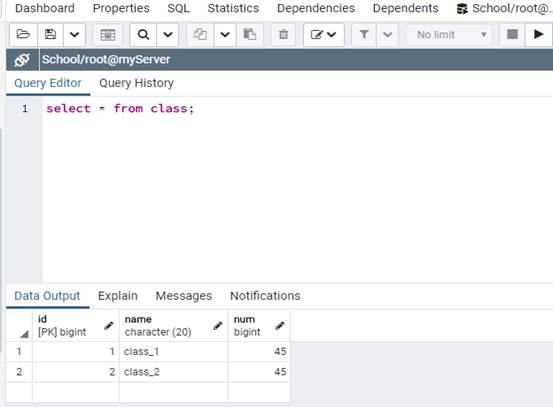Click the Save File icon
The width and height of the screenshot is (553, 407).
[50, 35]
